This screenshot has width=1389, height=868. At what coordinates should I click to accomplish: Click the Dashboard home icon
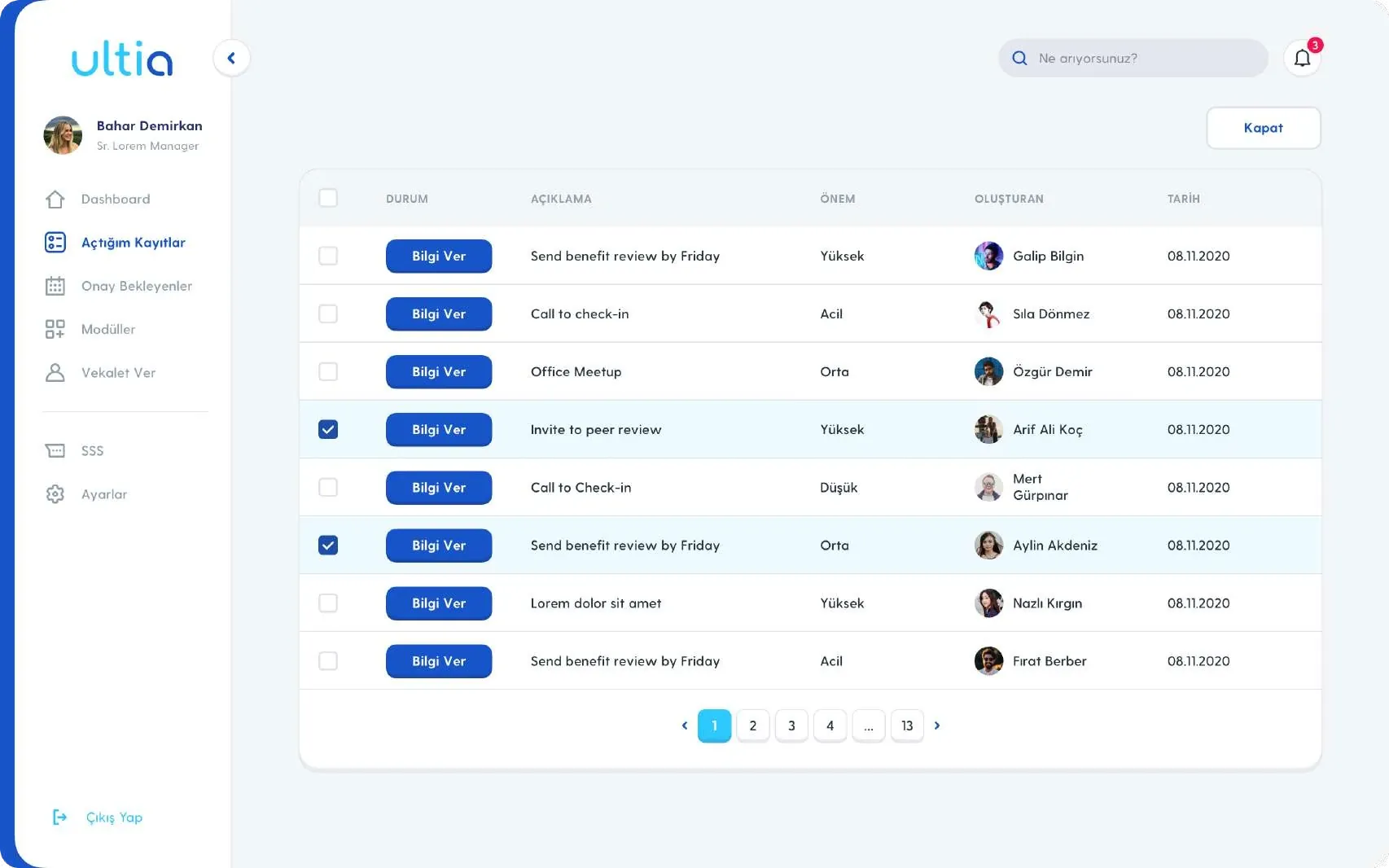point(55,199)
